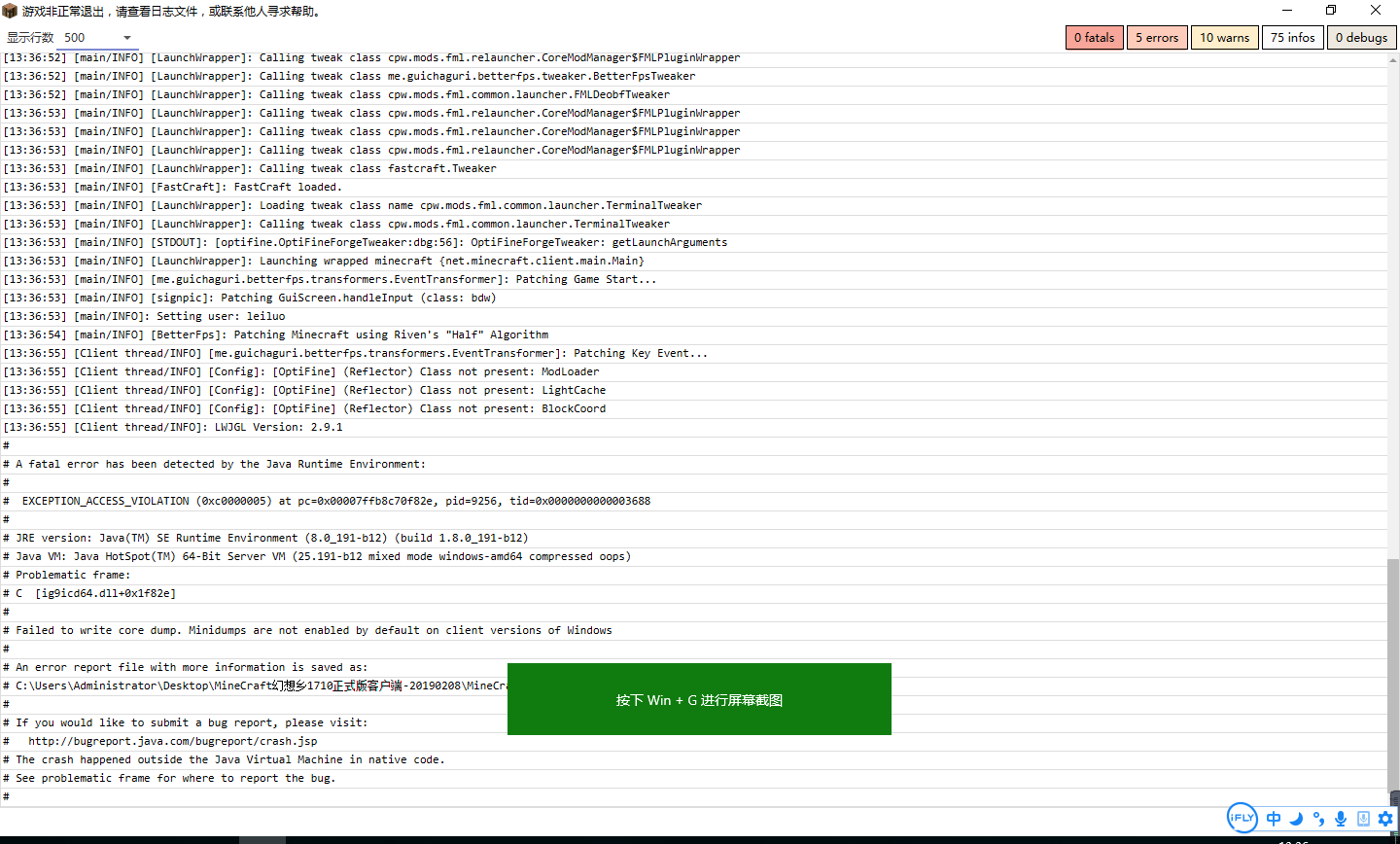
Task: Click the iFLY input method logo
Action: 1242,818
